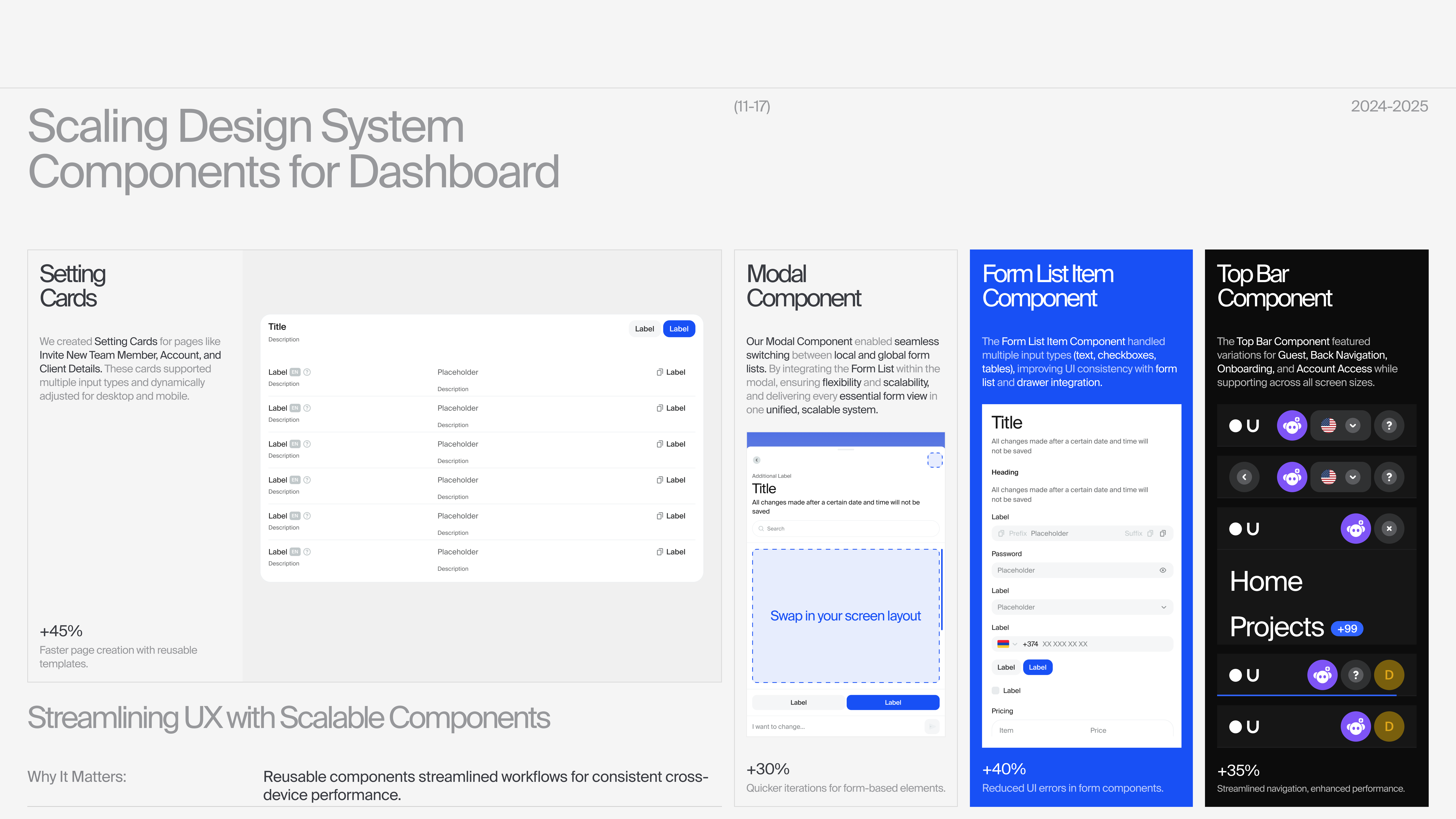Click the US flag in the back-arrow top bar
The image size is (1456, 819).
point(1328,477)
